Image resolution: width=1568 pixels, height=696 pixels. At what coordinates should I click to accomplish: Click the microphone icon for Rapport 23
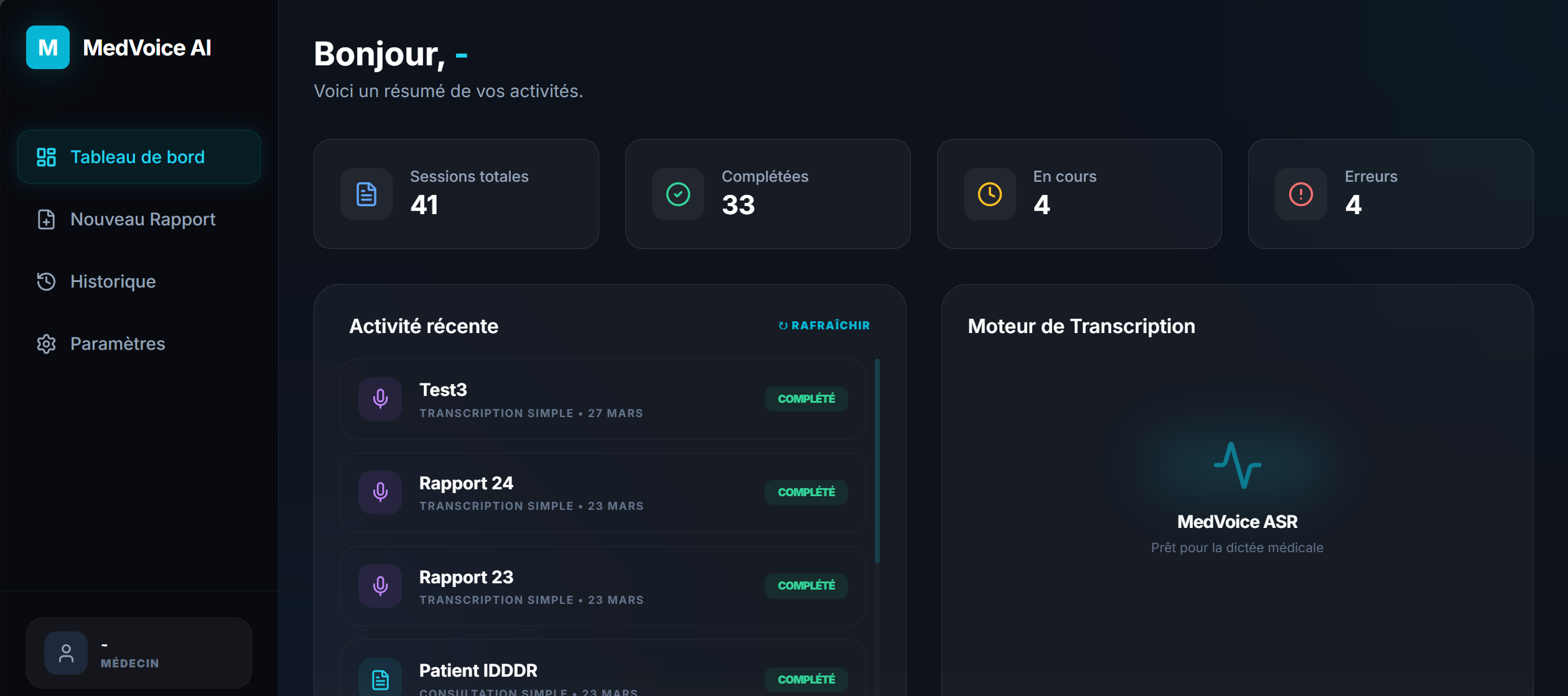click(x=380, y=586)
